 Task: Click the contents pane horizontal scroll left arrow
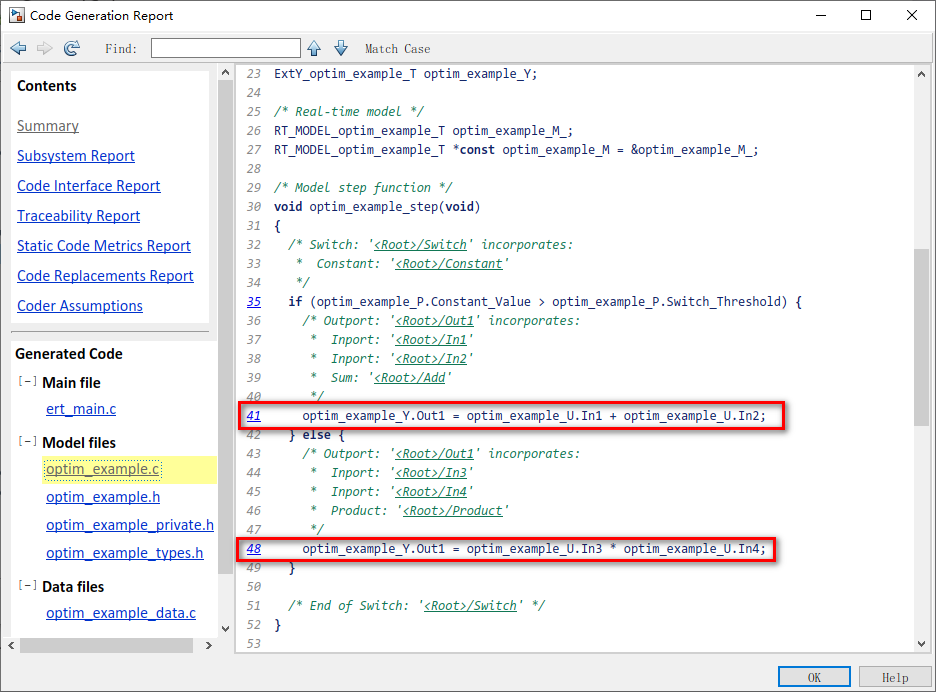(x=11, y=645)
